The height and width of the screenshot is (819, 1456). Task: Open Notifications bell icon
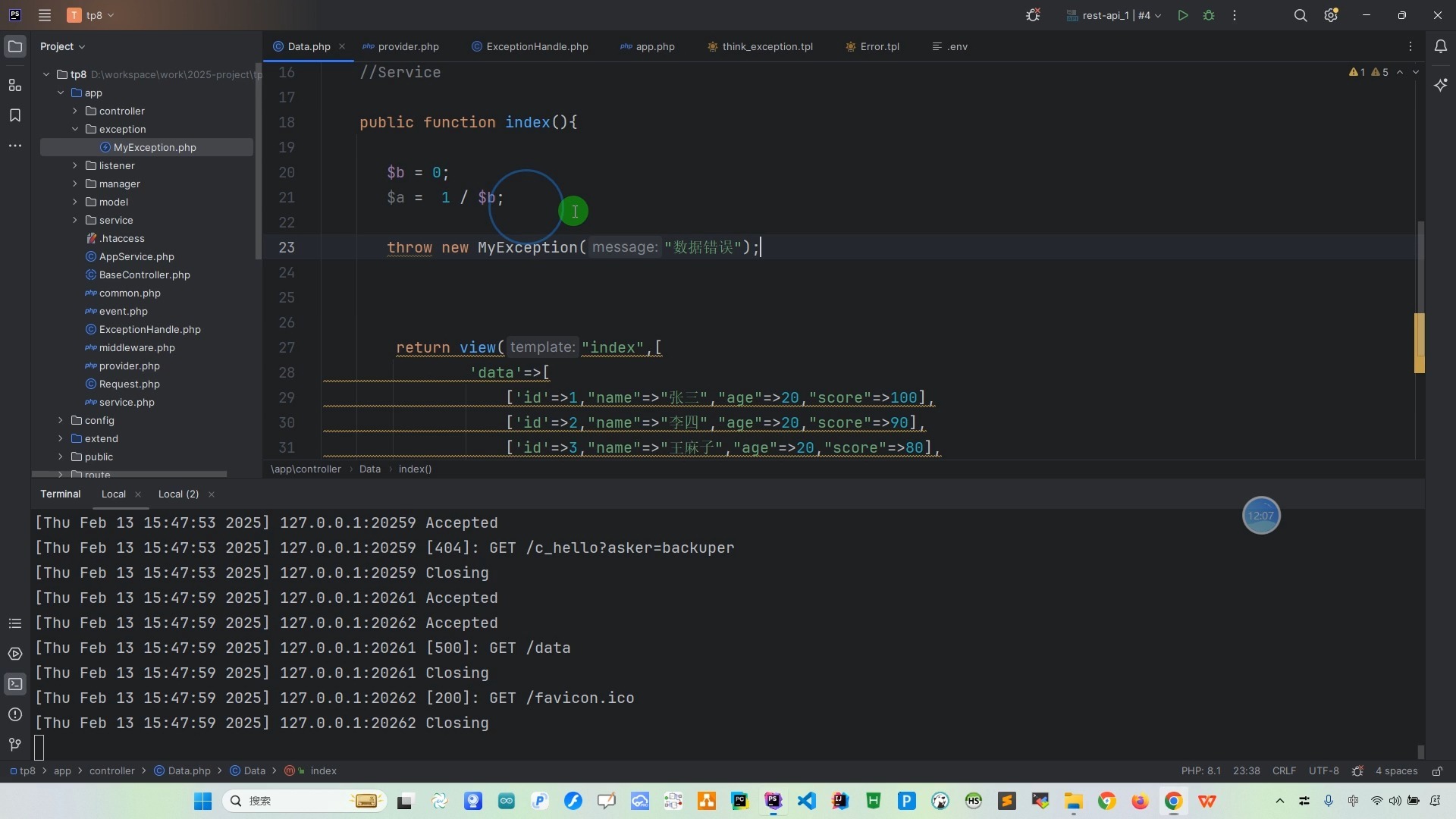pos(1441,46)
